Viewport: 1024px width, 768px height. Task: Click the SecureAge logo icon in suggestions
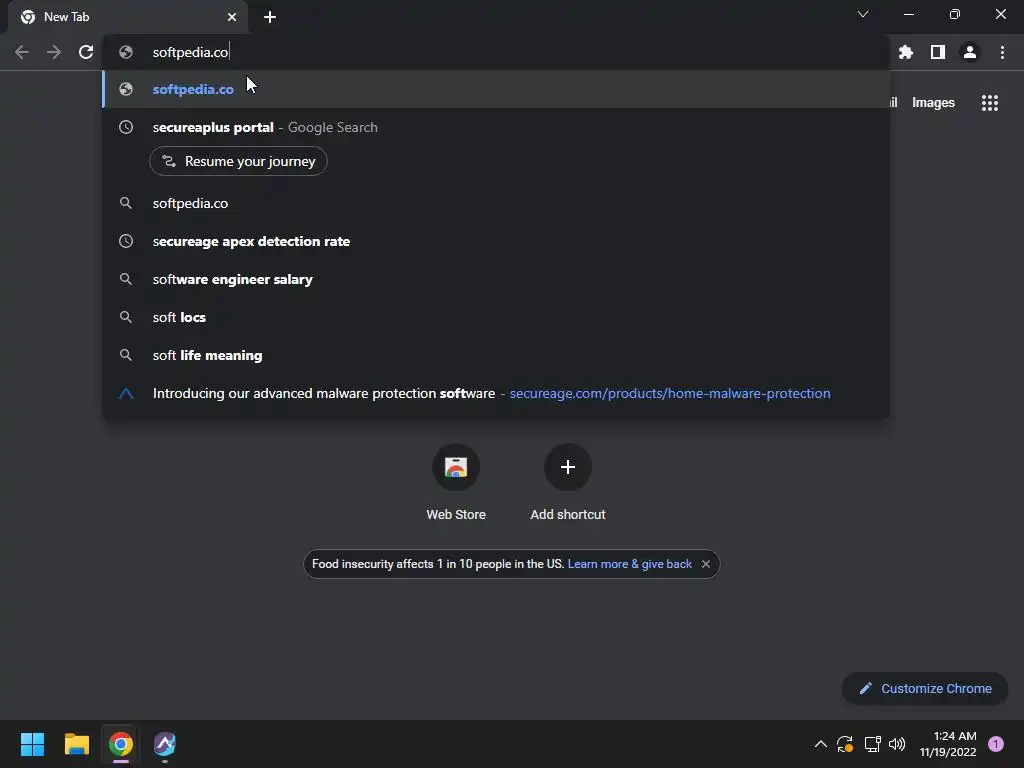126,393
